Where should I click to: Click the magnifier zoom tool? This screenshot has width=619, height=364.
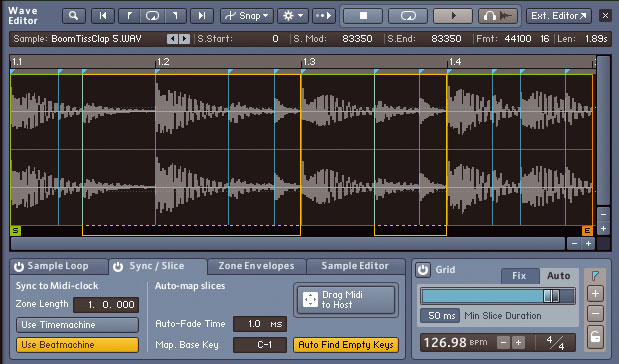click(x=73, y=16)
